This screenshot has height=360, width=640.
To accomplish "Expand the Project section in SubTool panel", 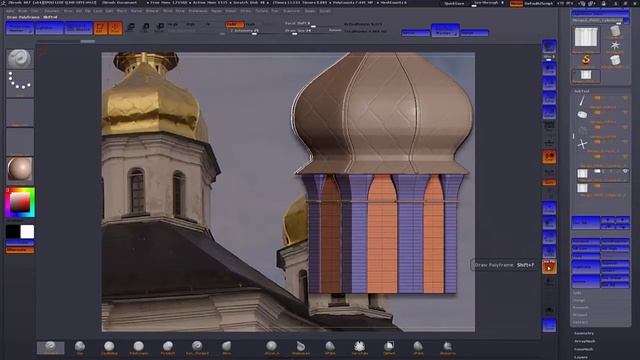I will tap(580, 315).
